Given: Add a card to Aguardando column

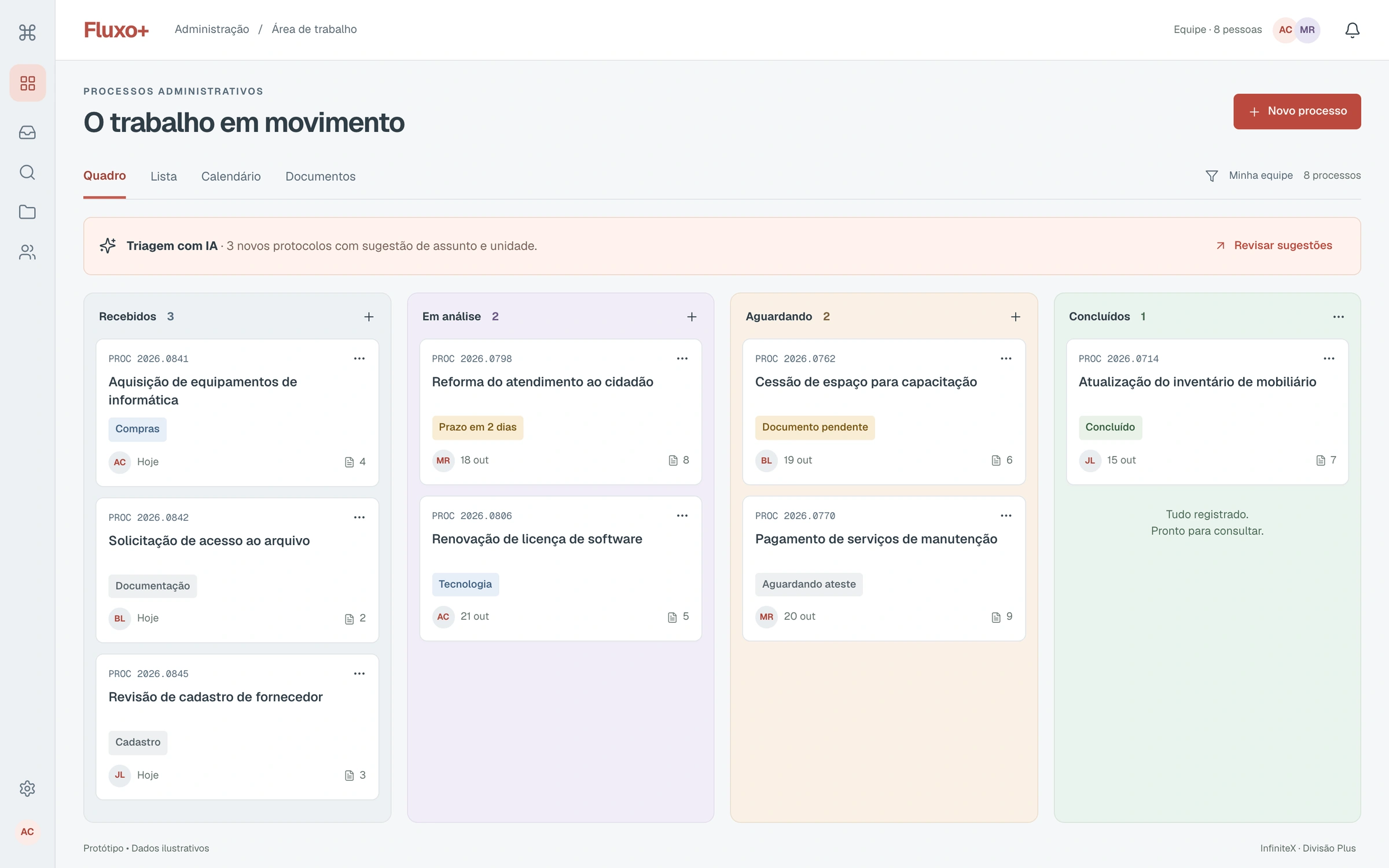Looking at the screenshot, I should (1015, 317).
